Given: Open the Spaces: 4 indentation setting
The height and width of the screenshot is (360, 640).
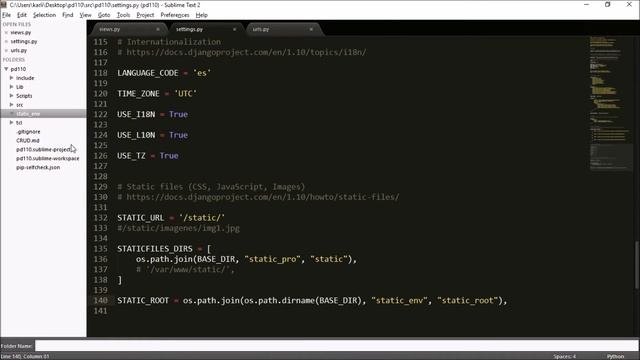Looking at the screenshot, I should click(564, 356).
